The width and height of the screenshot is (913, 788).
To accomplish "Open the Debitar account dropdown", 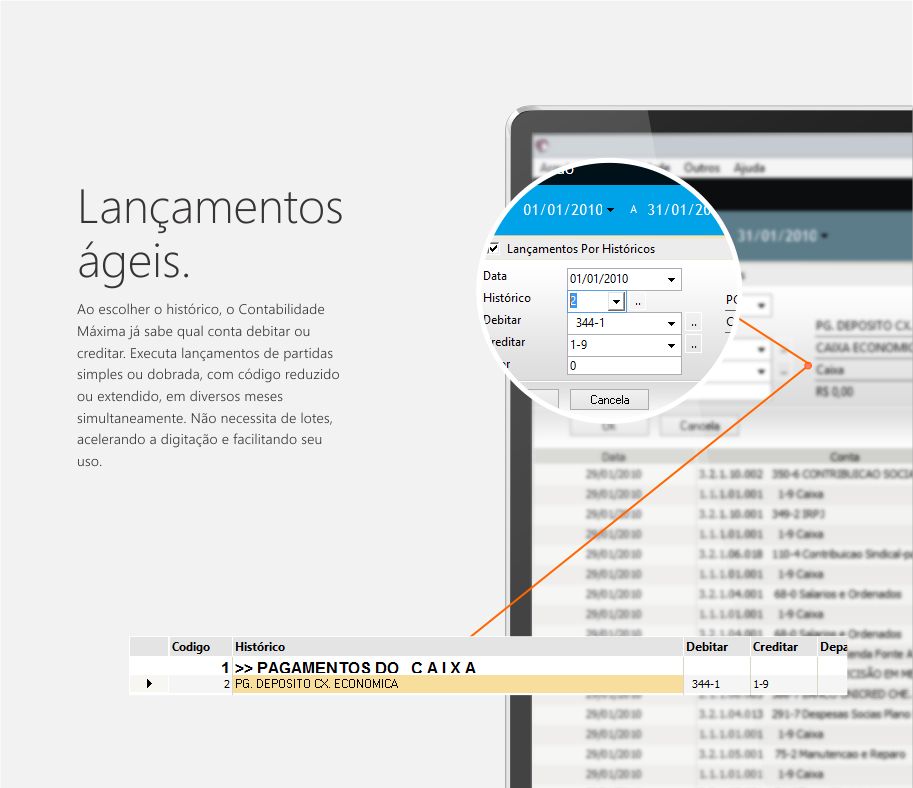I will pos(671,324).
